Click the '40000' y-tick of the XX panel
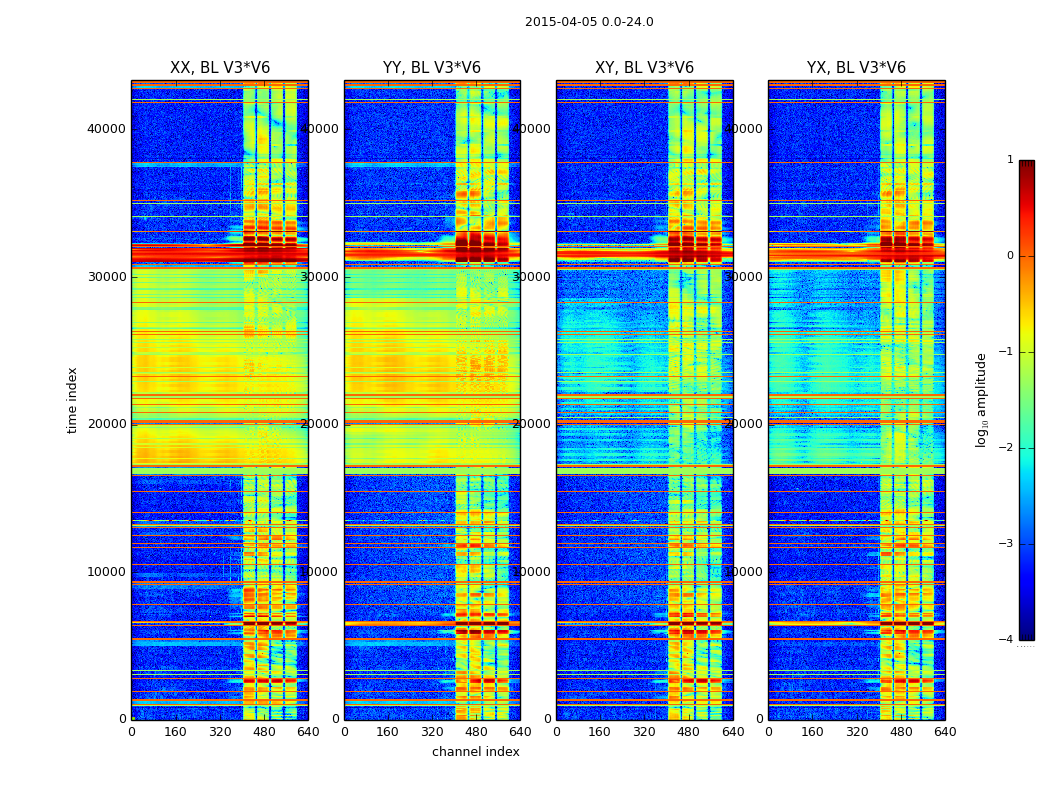1050x800 pixels. 106,128
